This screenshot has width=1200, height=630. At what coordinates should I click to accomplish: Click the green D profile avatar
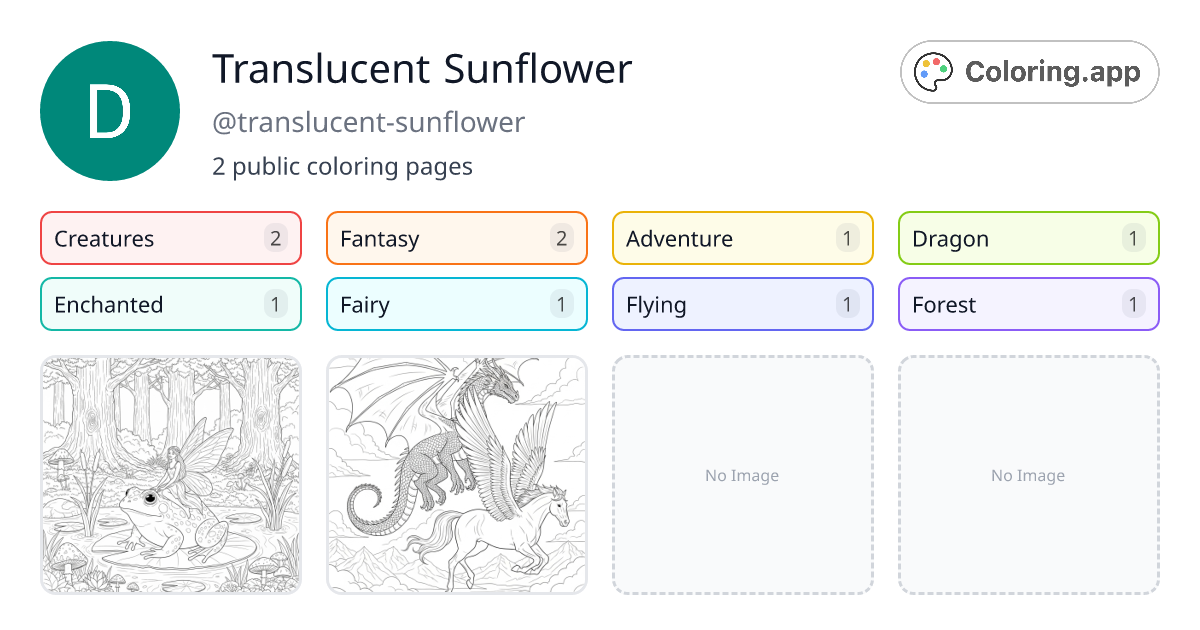point(110,111)
